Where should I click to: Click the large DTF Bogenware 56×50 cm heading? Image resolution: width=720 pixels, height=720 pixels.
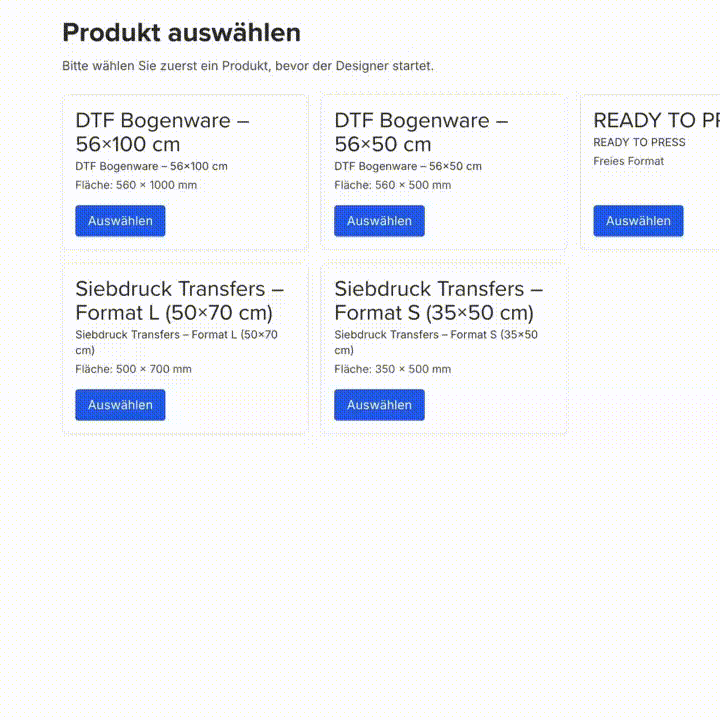tap(421, 132)
